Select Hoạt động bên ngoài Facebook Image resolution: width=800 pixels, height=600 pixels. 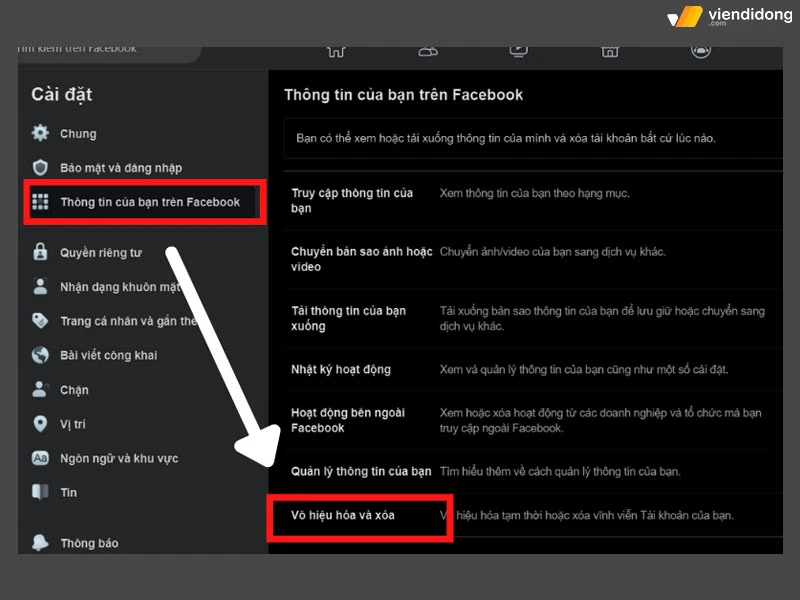pyautogui.click(x=346, y=420)
